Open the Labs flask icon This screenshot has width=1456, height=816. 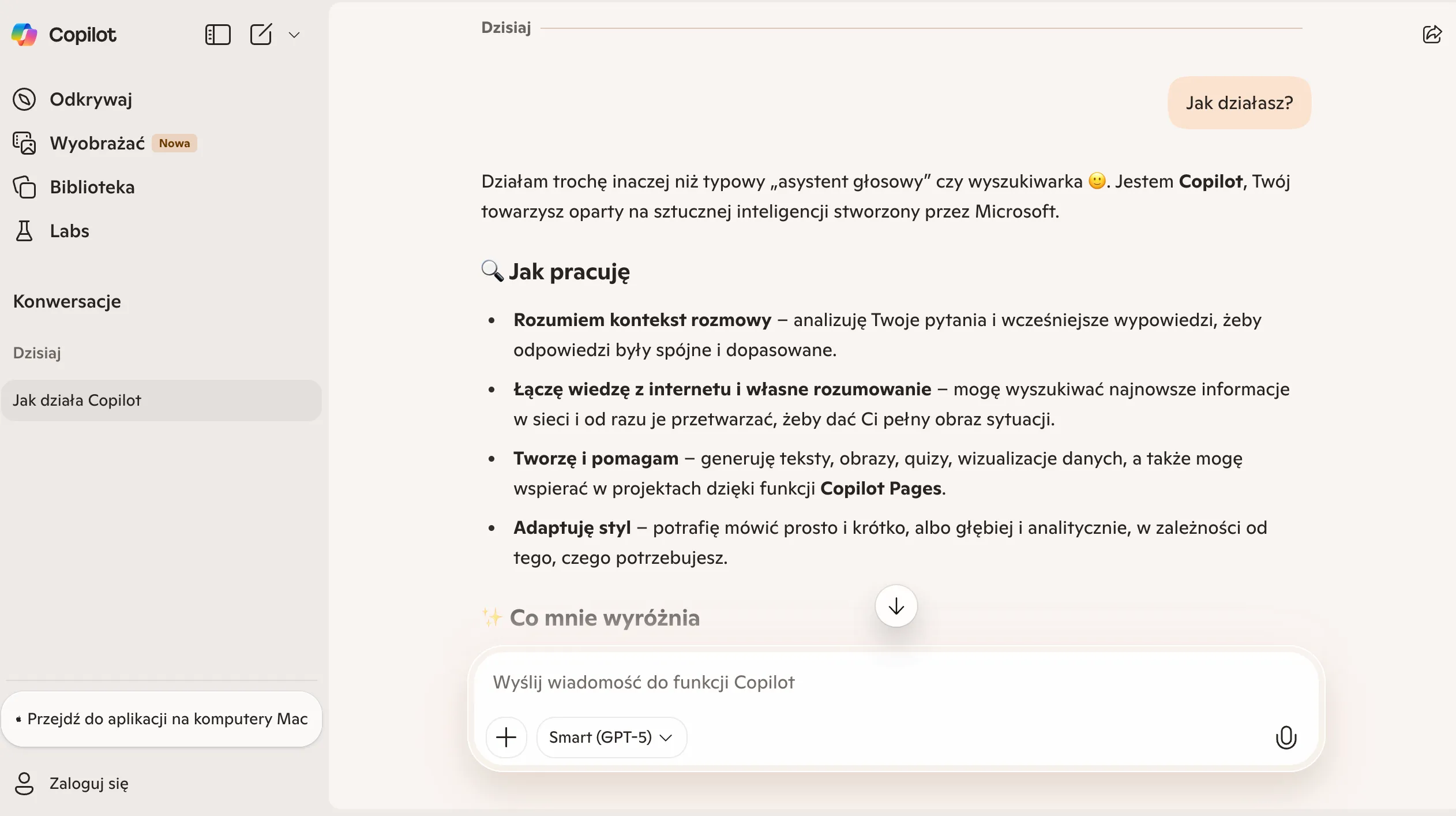tap(24, 231)
